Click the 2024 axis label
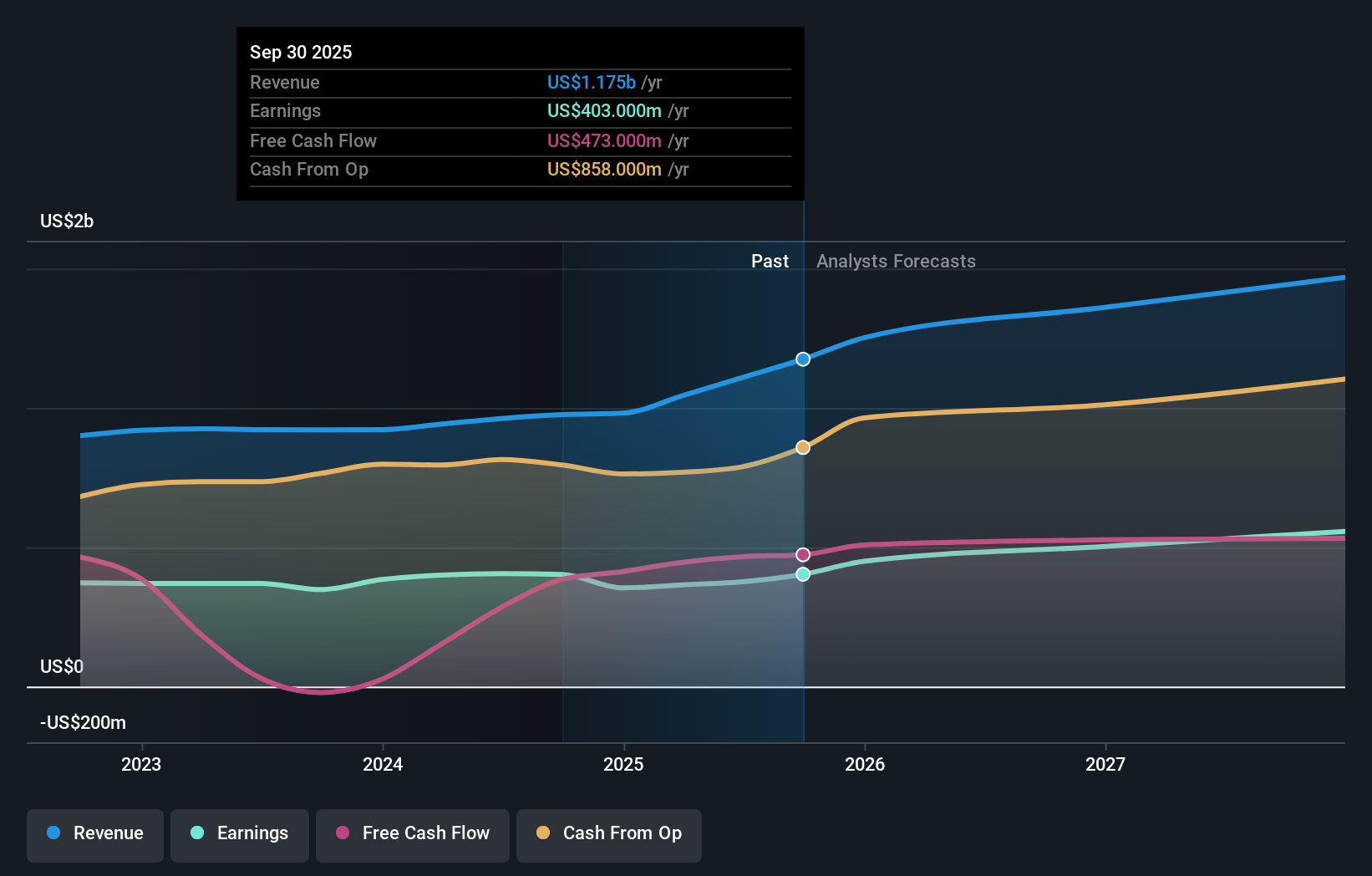1372x876 pixels. (x=382, y=763)
